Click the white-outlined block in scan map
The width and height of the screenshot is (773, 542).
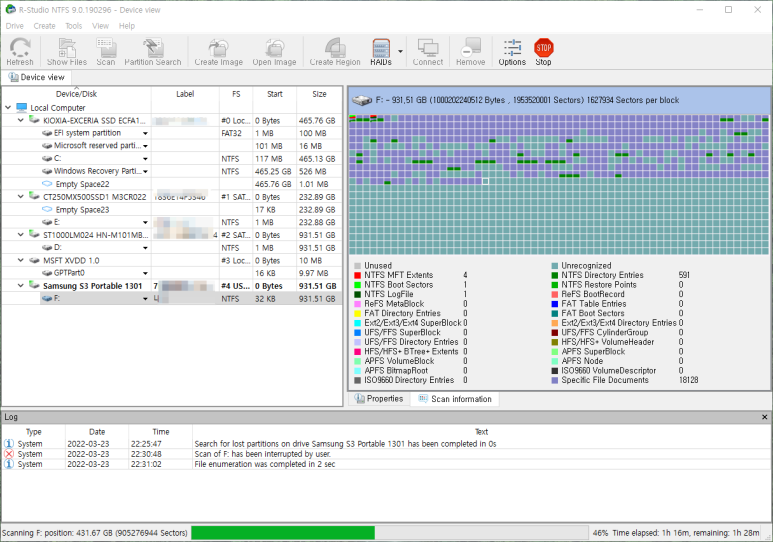(x=485, y=181)
